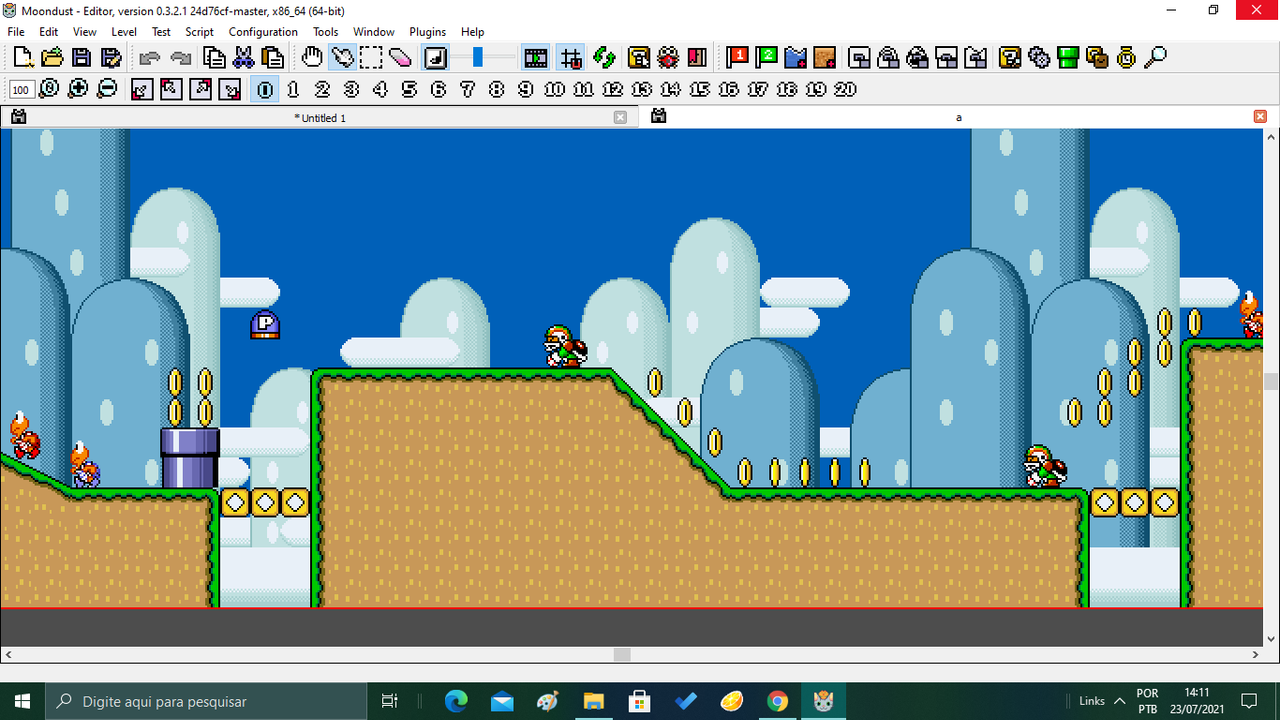
Task: Cut selected items with the scissors icon
Action: [x=243, y=57]
